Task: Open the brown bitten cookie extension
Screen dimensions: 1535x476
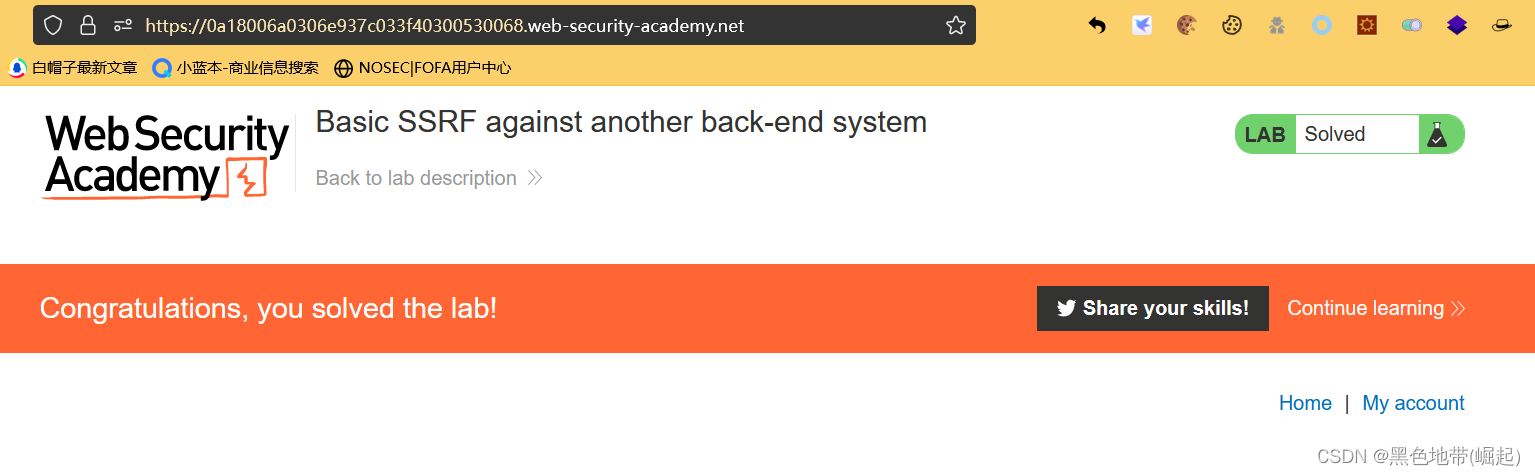Action: [x=1187, y=26]
